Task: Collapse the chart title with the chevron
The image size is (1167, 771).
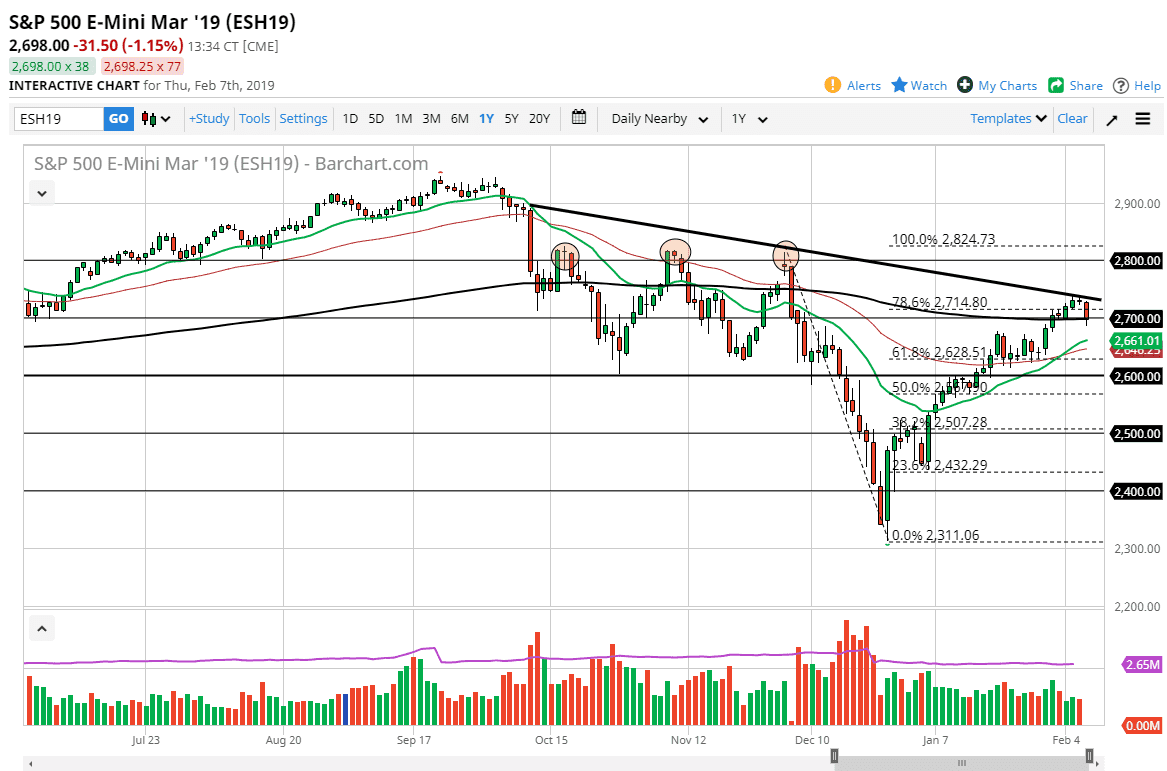Action: [x=41, y=193]
